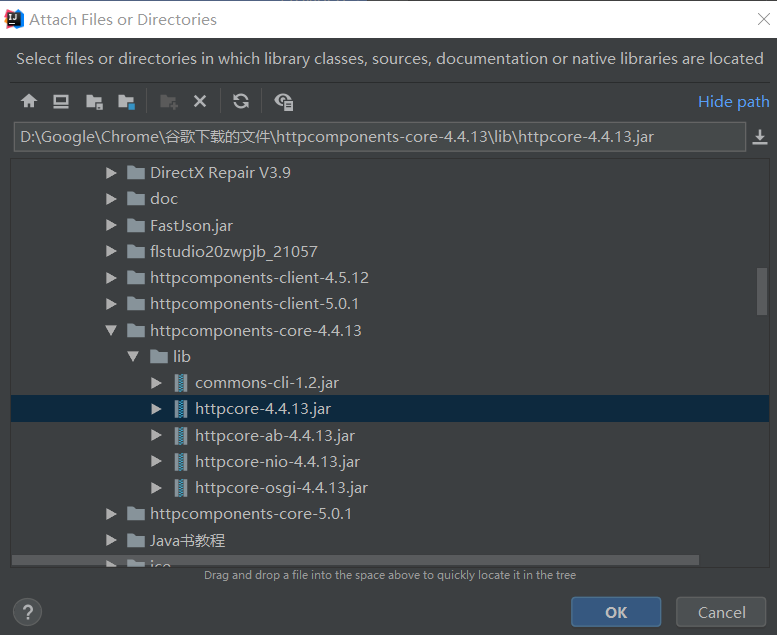
Task: Click the Cancel button
Action: tap(722, 612)
